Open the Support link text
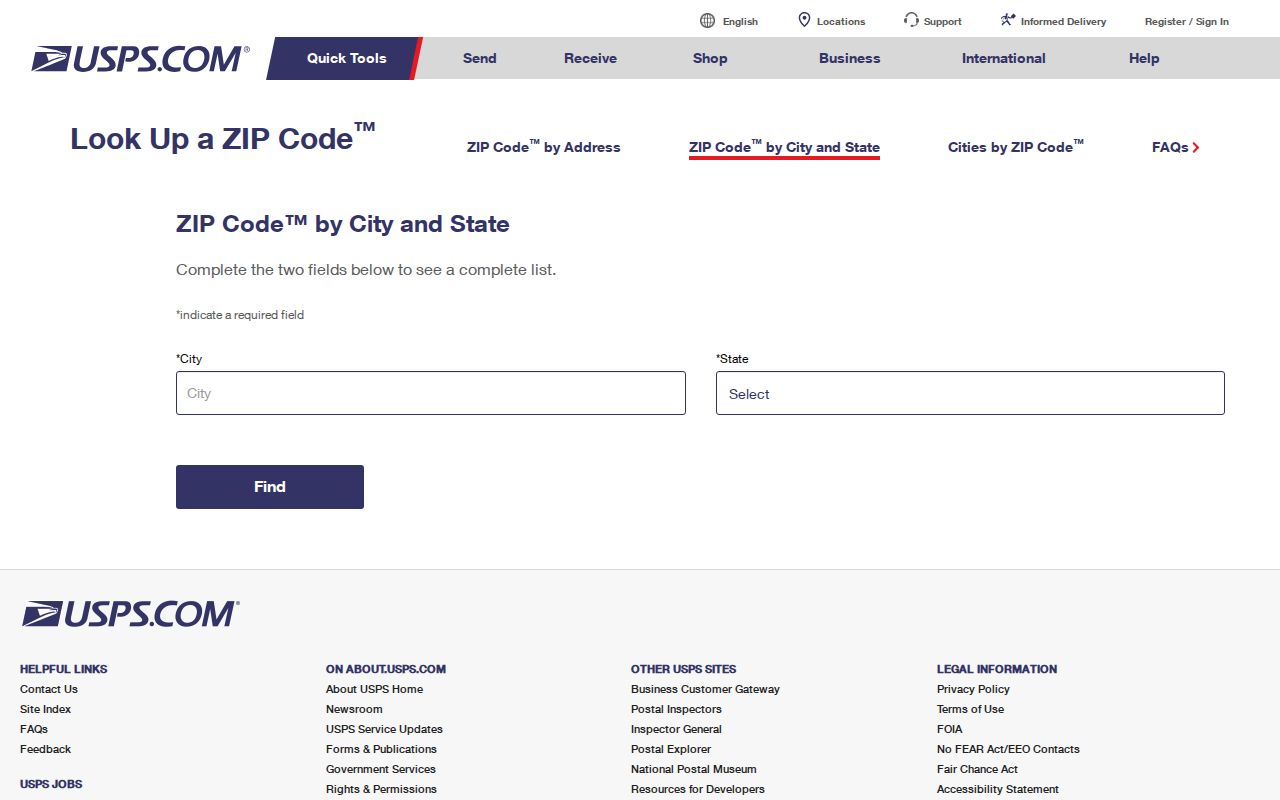1280x800 pixels. click(x=943, y=21)
